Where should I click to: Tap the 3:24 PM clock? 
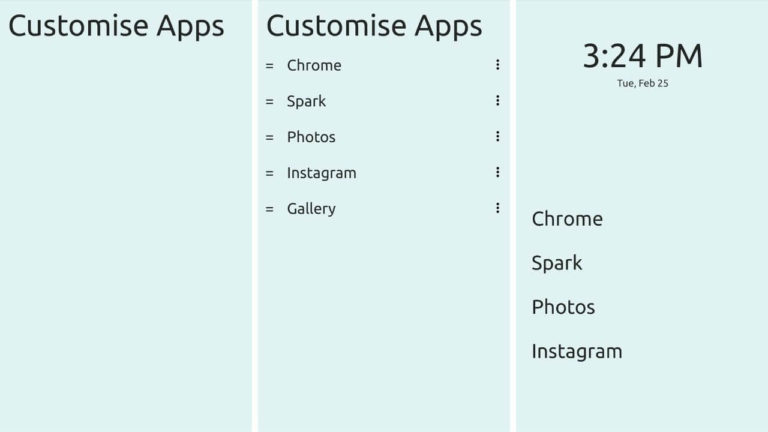(x=642, y=56)
